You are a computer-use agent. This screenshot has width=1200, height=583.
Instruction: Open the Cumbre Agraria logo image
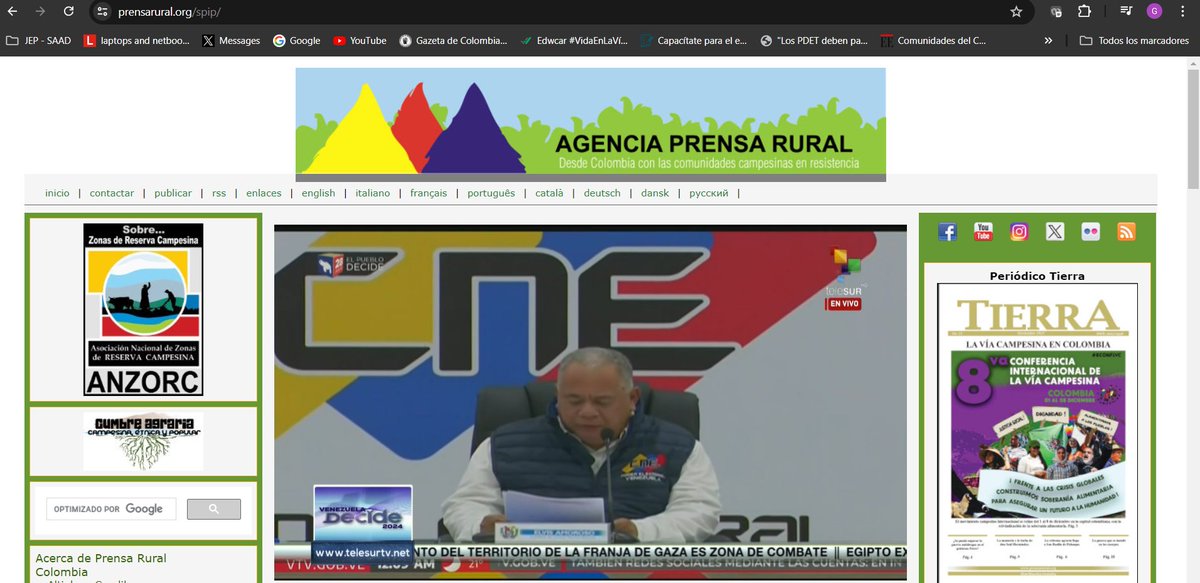tap(143, 441)
